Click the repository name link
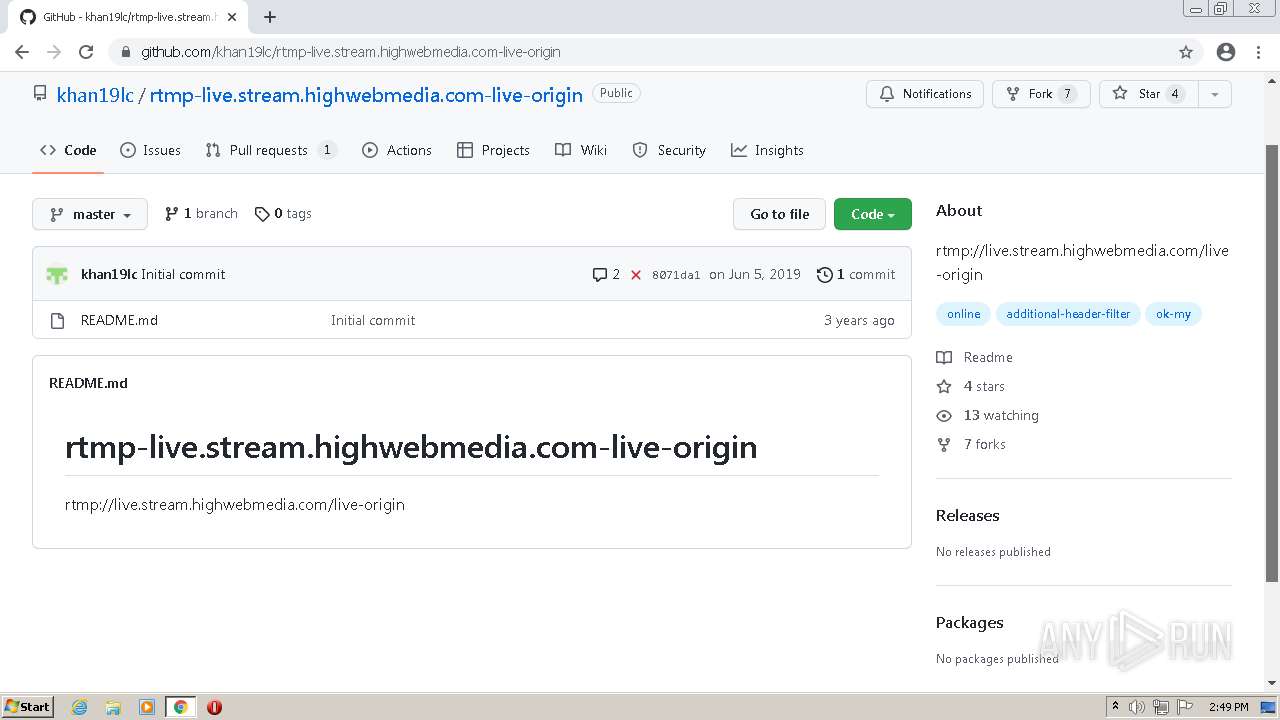This screenshot has width=1280, height=720. 366,95
